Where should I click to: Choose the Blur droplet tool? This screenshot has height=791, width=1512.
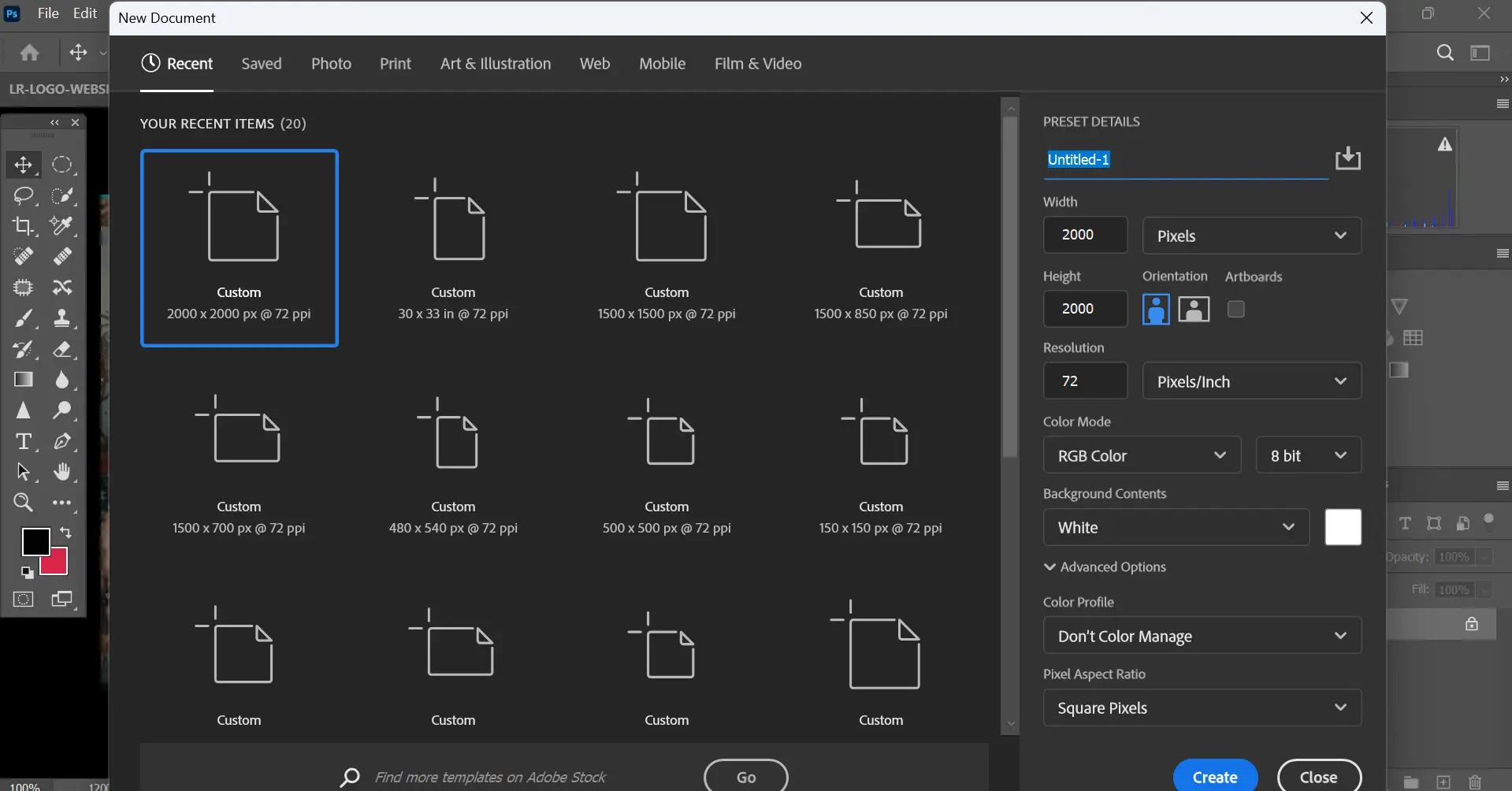(x=62, y=380)
